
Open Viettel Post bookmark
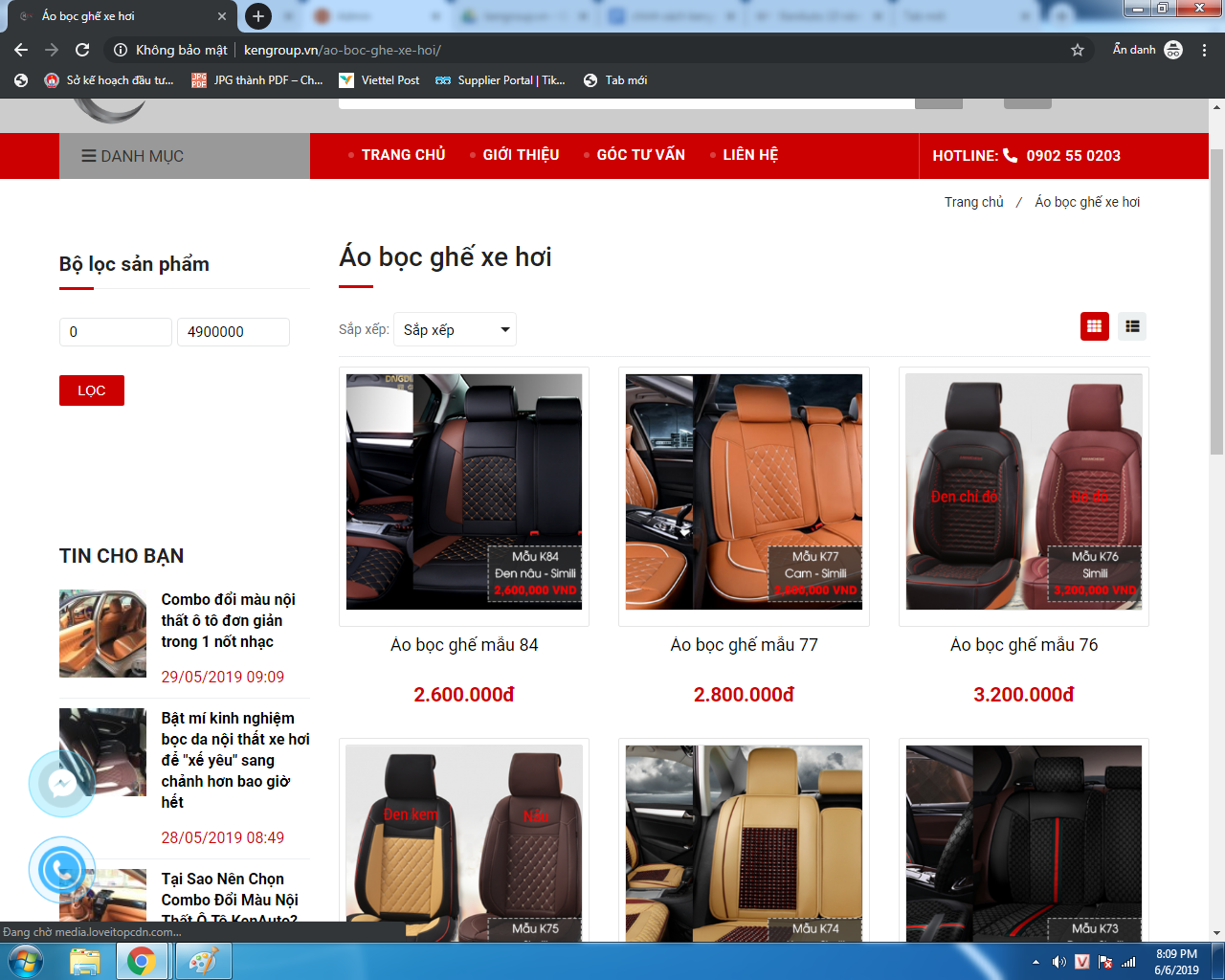coord(380,80)
